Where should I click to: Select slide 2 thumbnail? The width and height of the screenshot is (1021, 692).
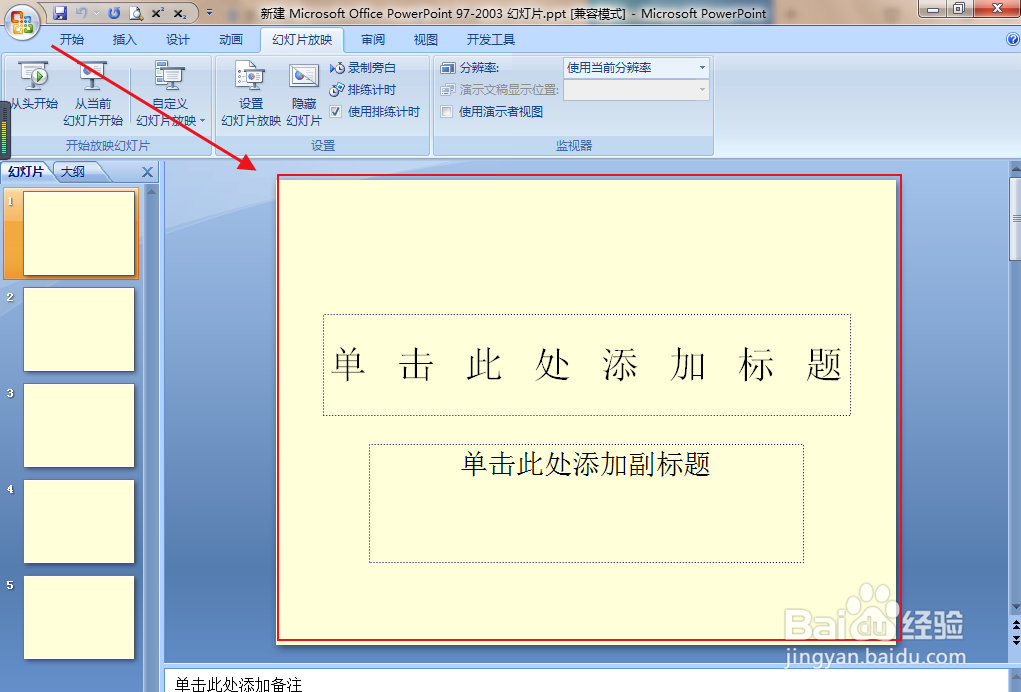79,329
